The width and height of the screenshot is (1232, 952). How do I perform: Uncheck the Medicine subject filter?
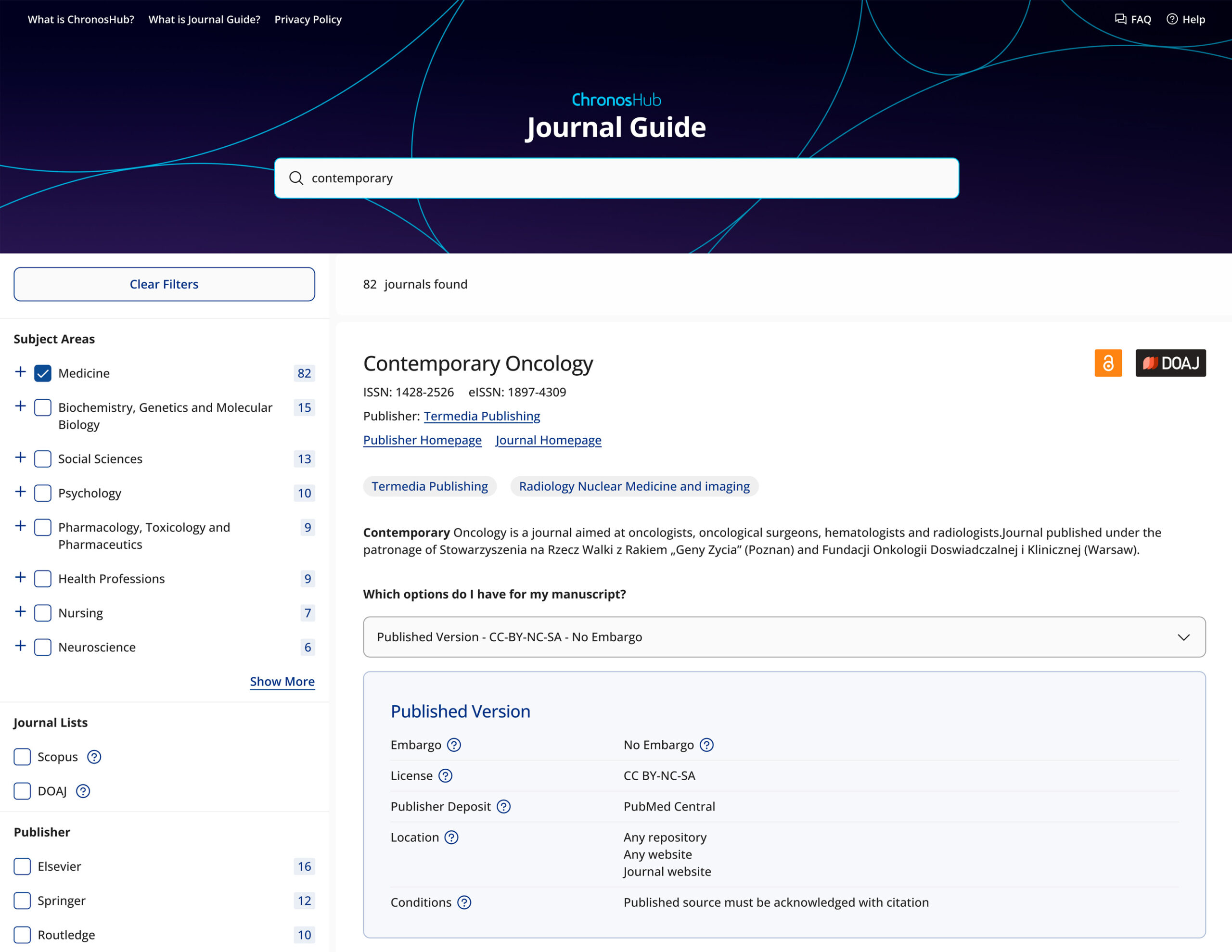(42, 373)
